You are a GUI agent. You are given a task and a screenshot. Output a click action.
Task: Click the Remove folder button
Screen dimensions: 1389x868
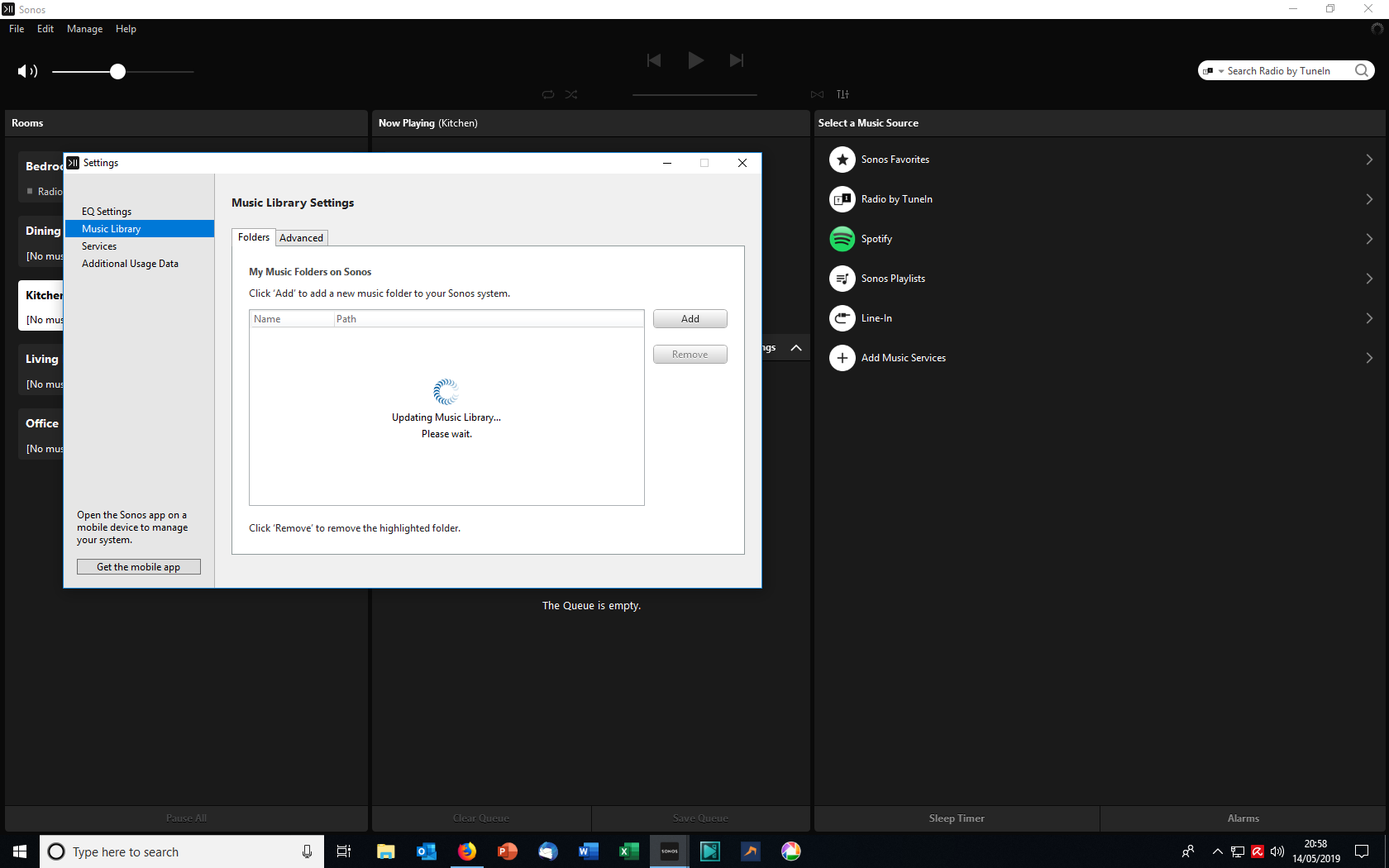[x=690, y=355]
